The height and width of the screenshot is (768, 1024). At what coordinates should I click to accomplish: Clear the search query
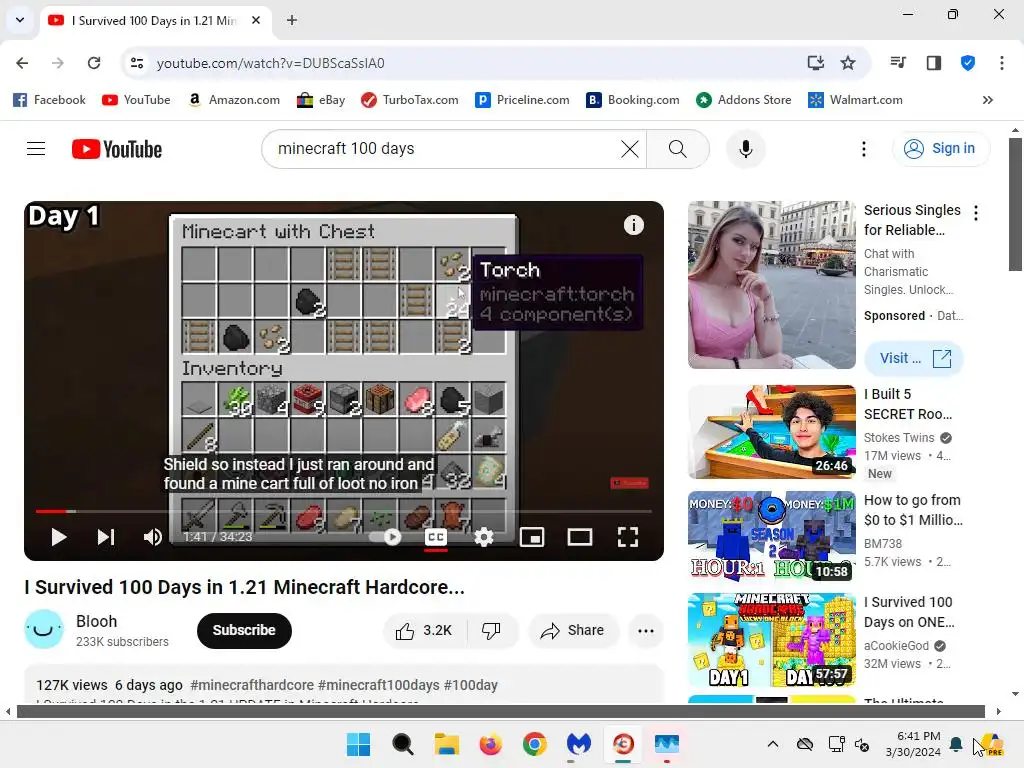tap(630, 149)
